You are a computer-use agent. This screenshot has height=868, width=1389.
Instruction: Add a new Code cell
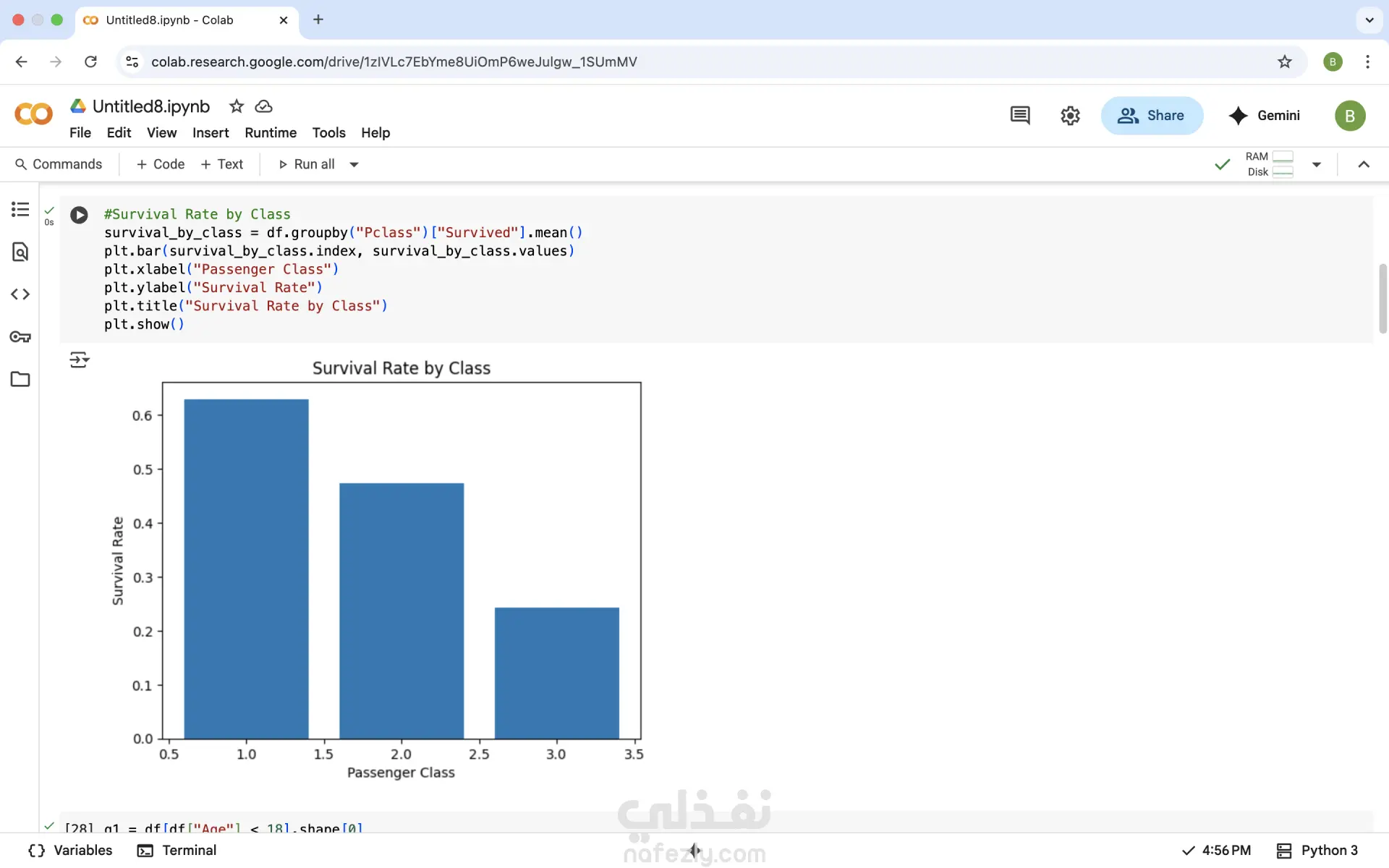coord(161,164)
